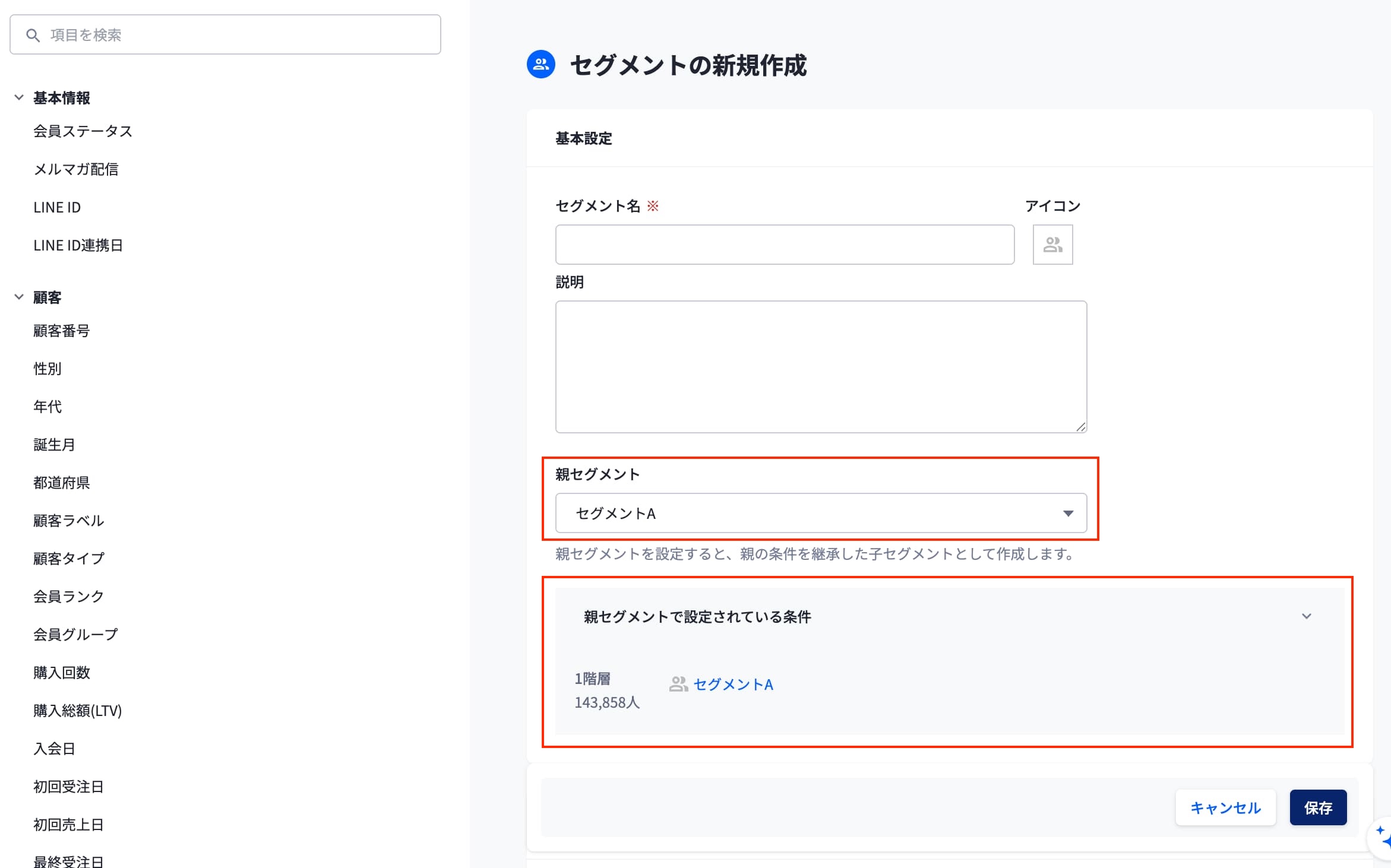Choose 会員ランク from the list

pos(68,597)
